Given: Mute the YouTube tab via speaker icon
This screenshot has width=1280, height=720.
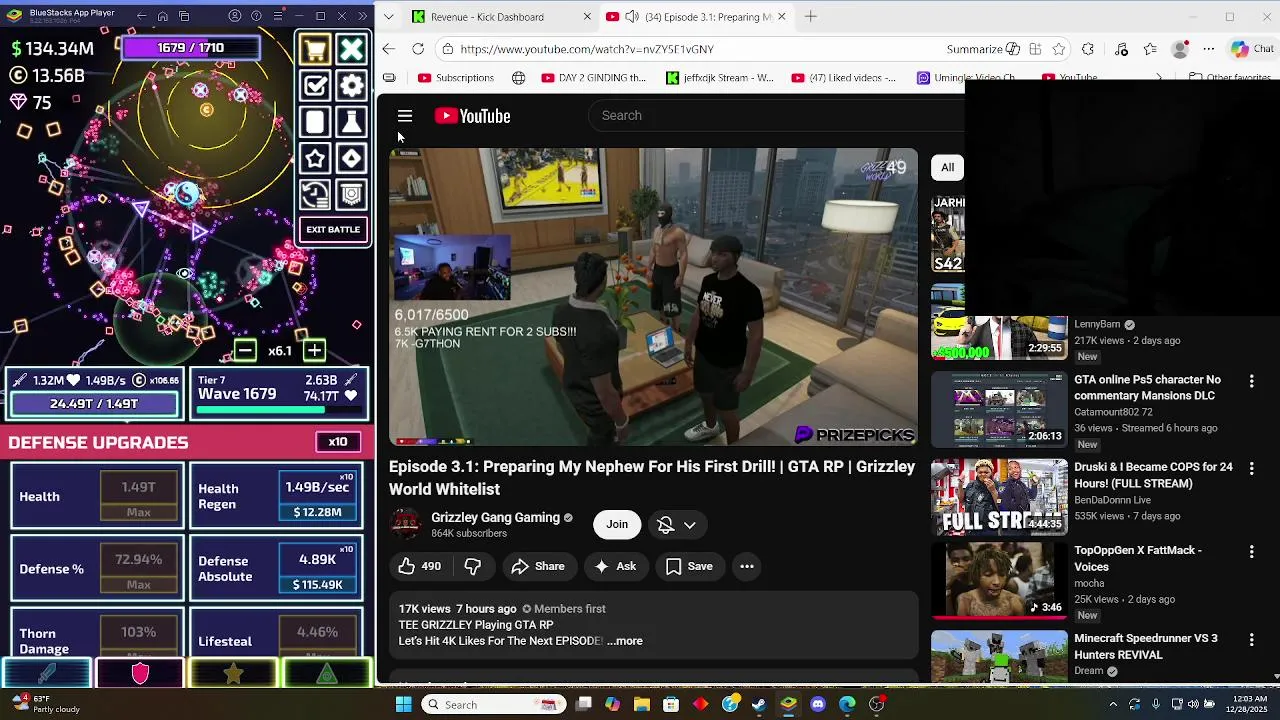Looking at the screenshot, I should pyautogui.click(x=632, y=17).
